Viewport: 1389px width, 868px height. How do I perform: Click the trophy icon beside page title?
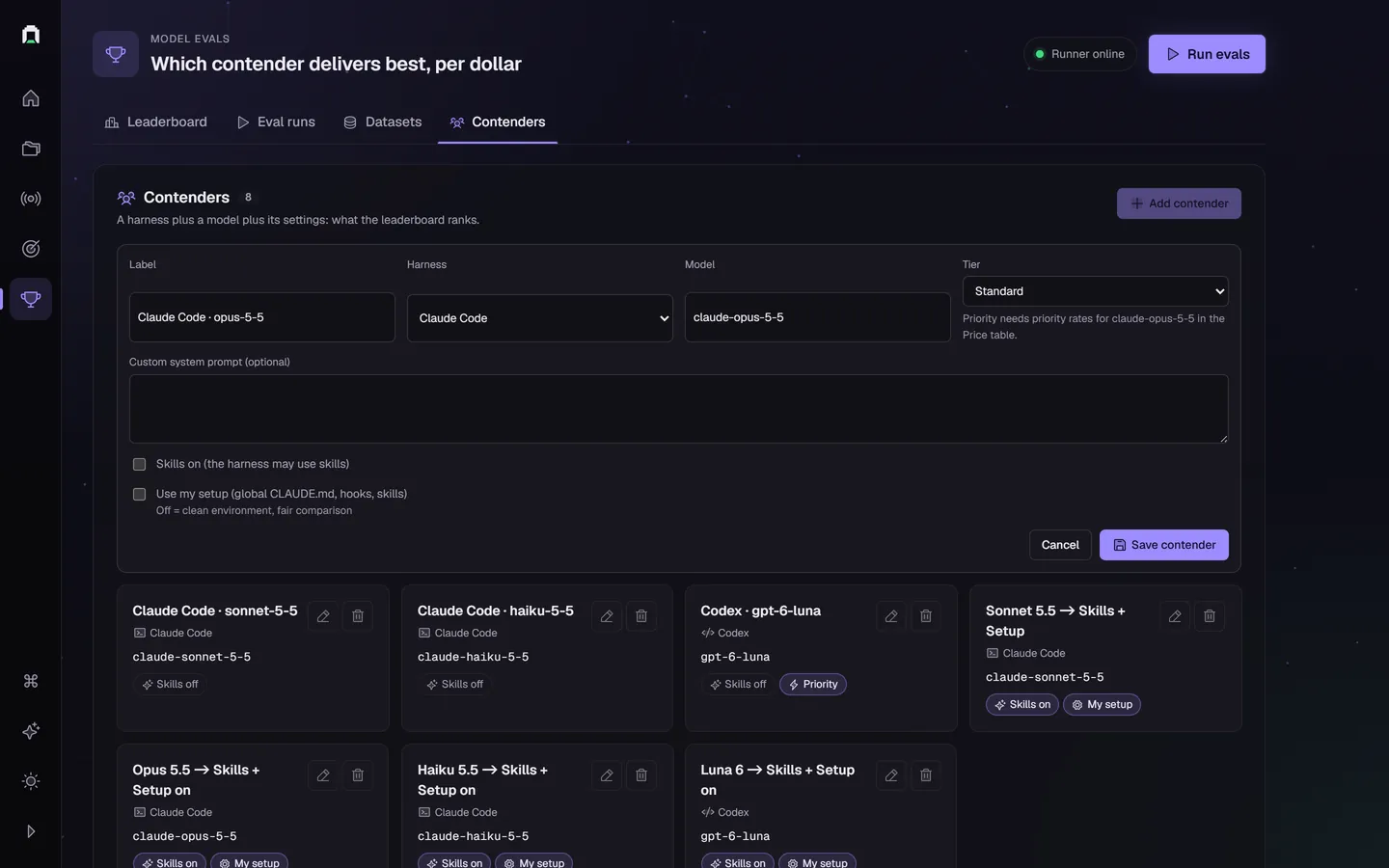[116, 54]
